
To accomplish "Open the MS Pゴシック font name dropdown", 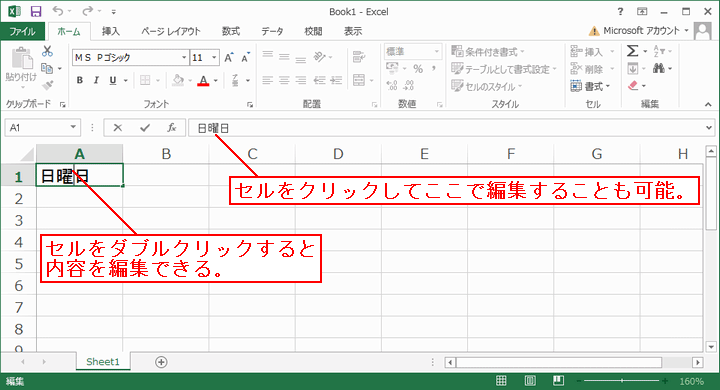I will (184, 57).
